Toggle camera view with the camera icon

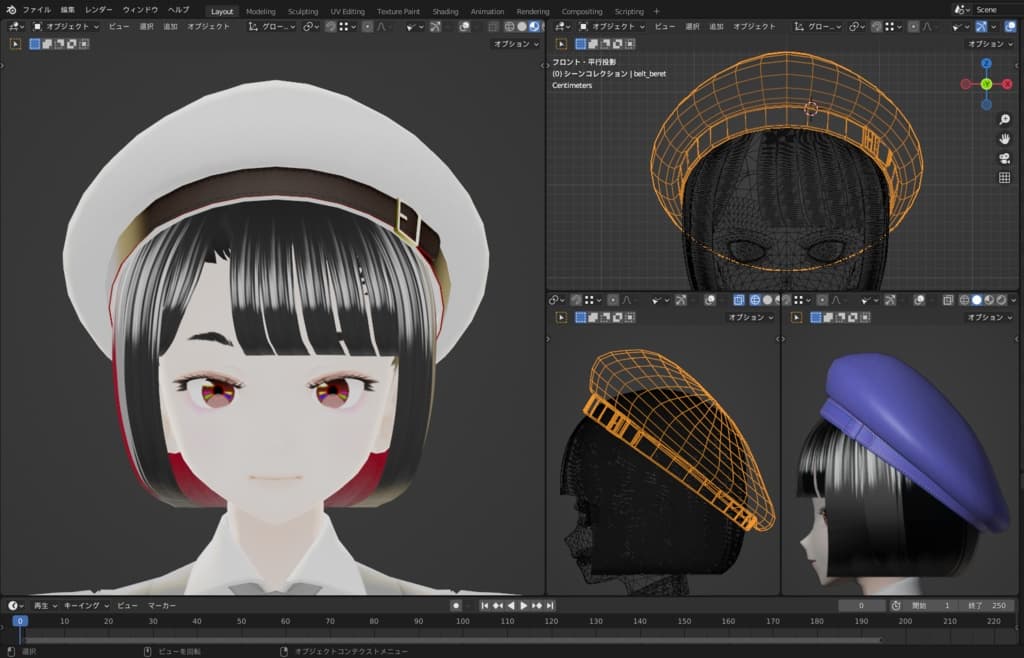pyautogui.click(x=1004, y=158)
